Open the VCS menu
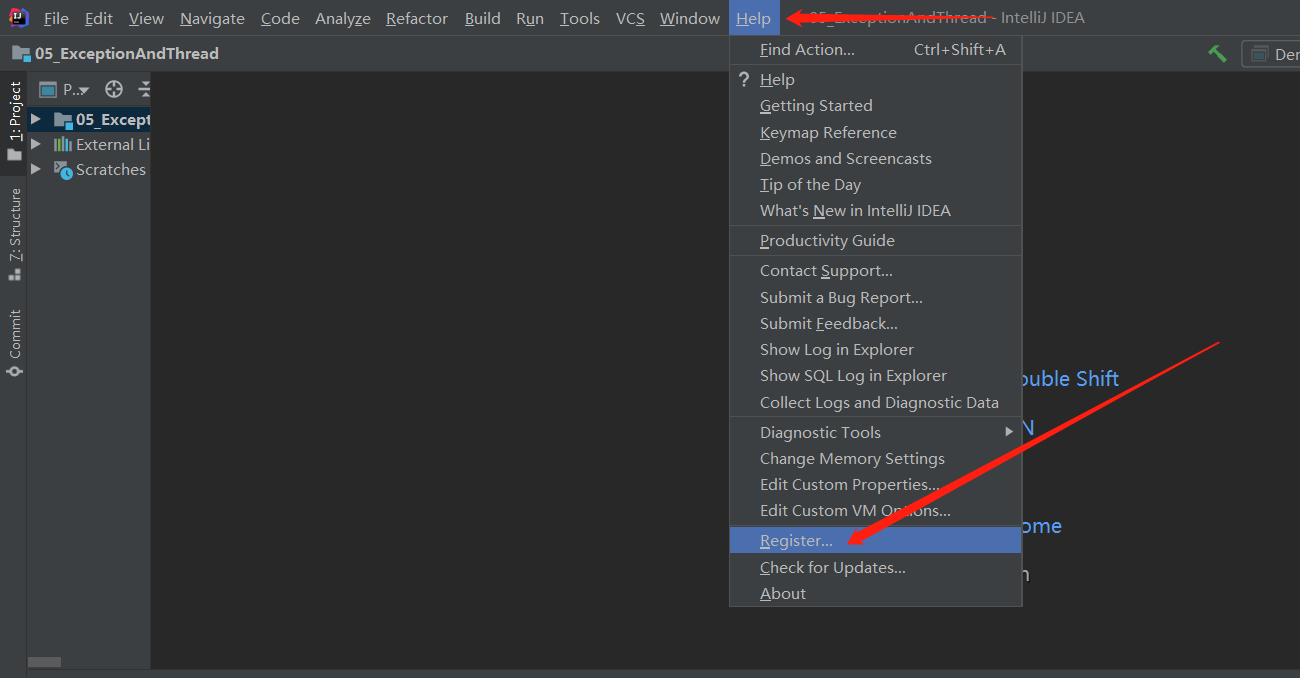 pos(630,18)
